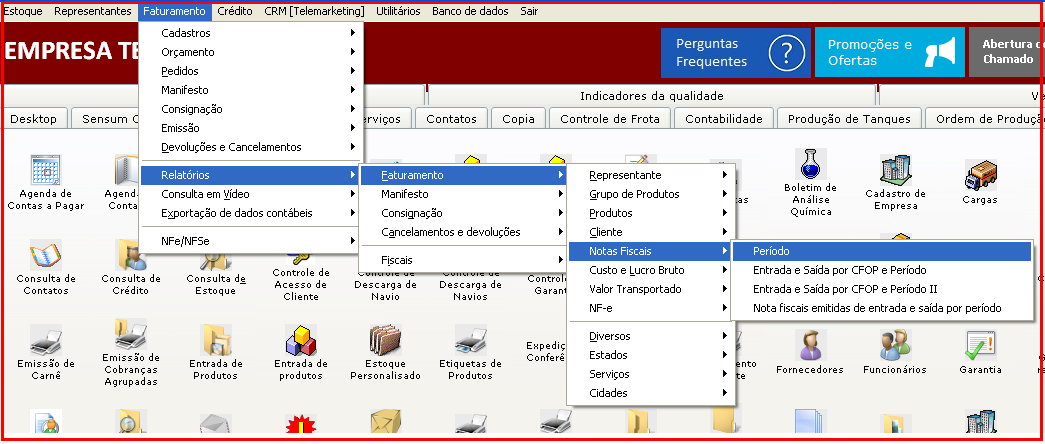Image resolution: width=1045 pixels, height=444 pixels.
Task: Open the CRM [Telemarketing] menu
Action: click(x=315, y=11)
